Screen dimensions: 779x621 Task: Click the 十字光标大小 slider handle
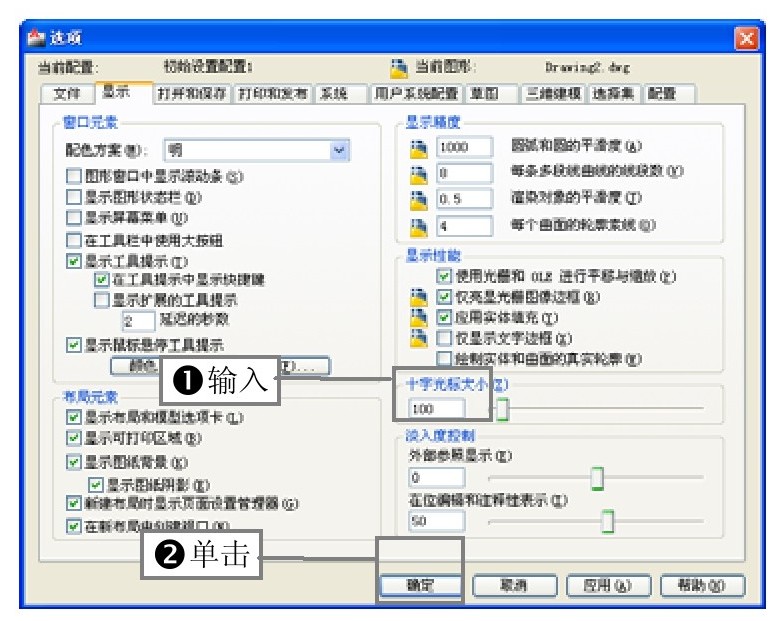[502, 409]
